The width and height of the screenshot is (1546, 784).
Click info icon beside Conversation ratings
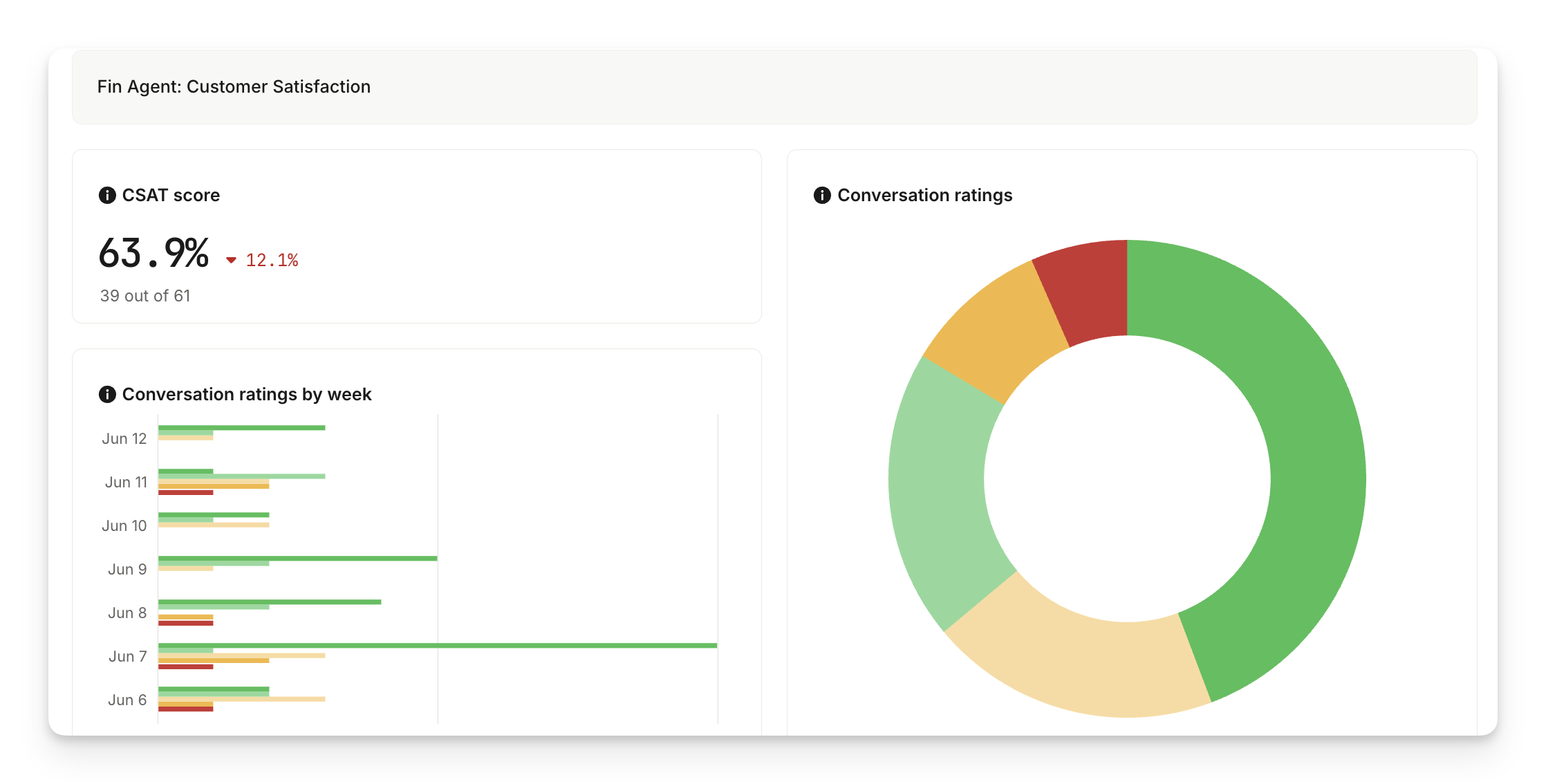click(822, 195)
